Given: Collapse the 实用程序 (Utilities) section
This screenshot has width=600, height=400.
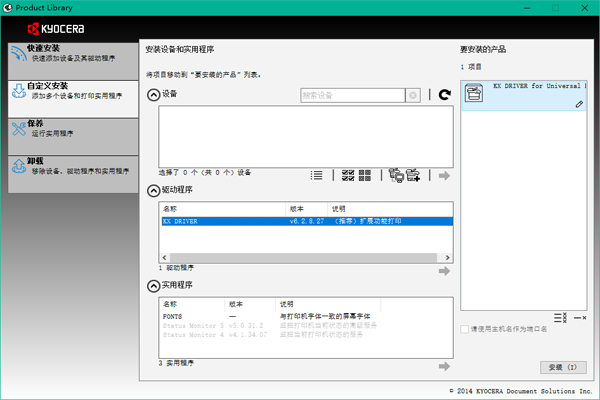Looking at the screenshot, I should click(153, 286).
